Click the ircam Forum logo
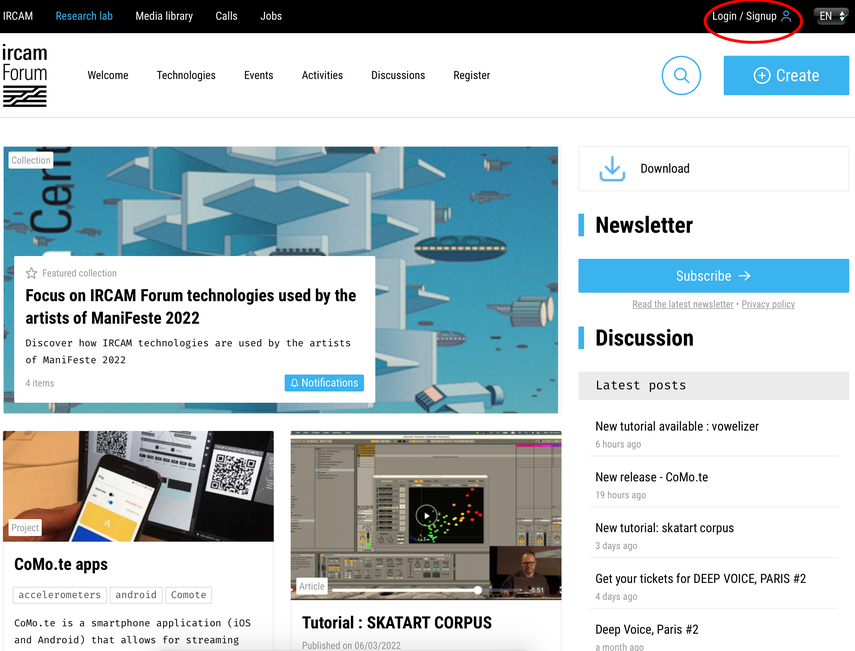Viewport: 855px width, 651px height. (25, 75)
